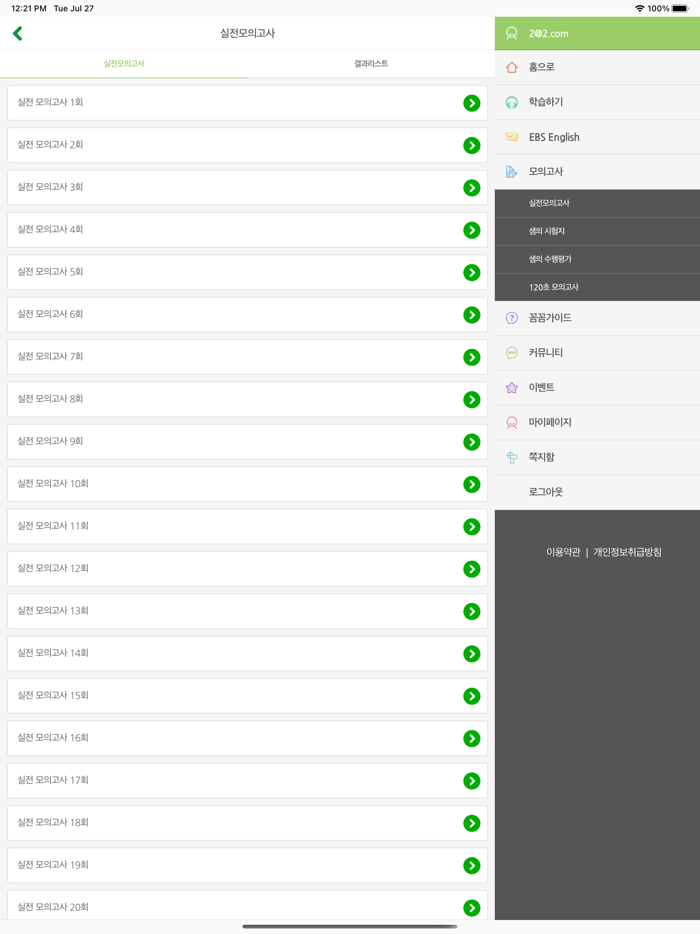The height and width of the screenshot is (934, 700).
Task: Tap the battery indicator in status bar
Action: coord(680,8)
